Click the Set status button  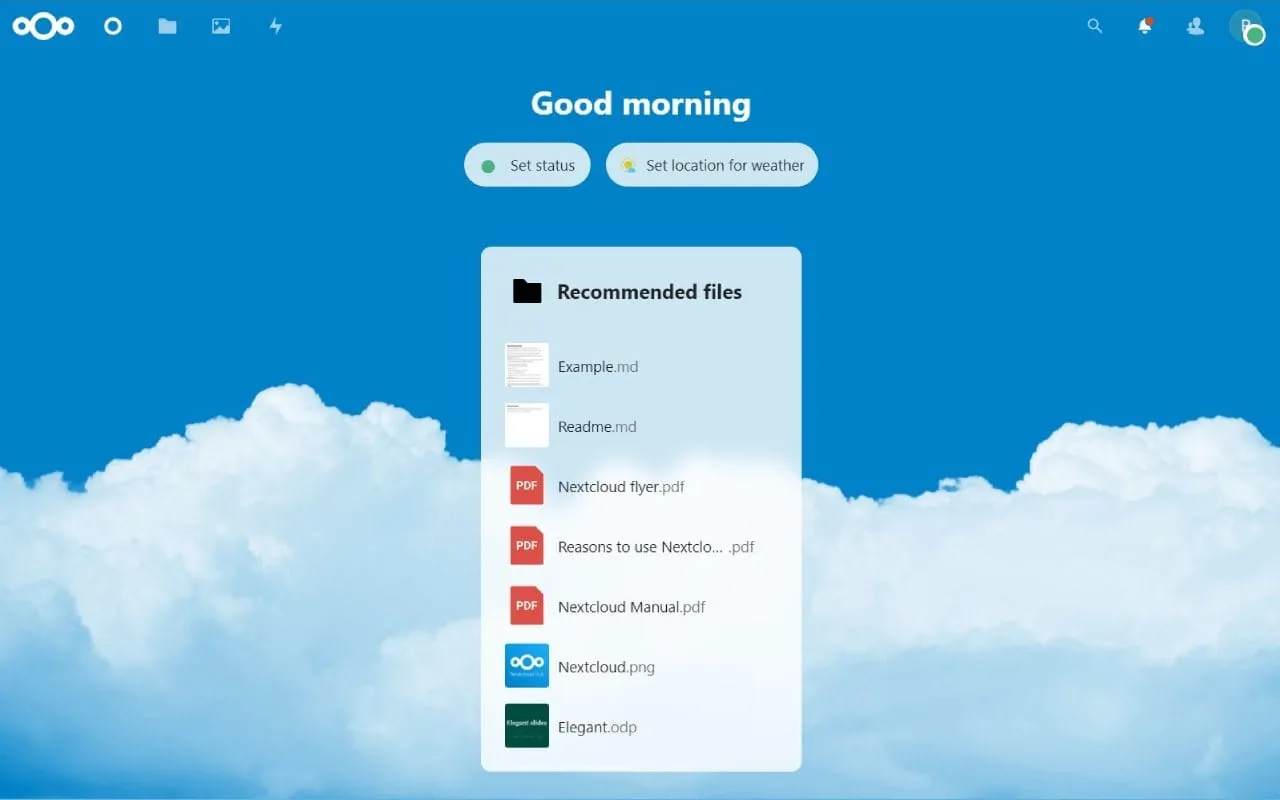527,165
